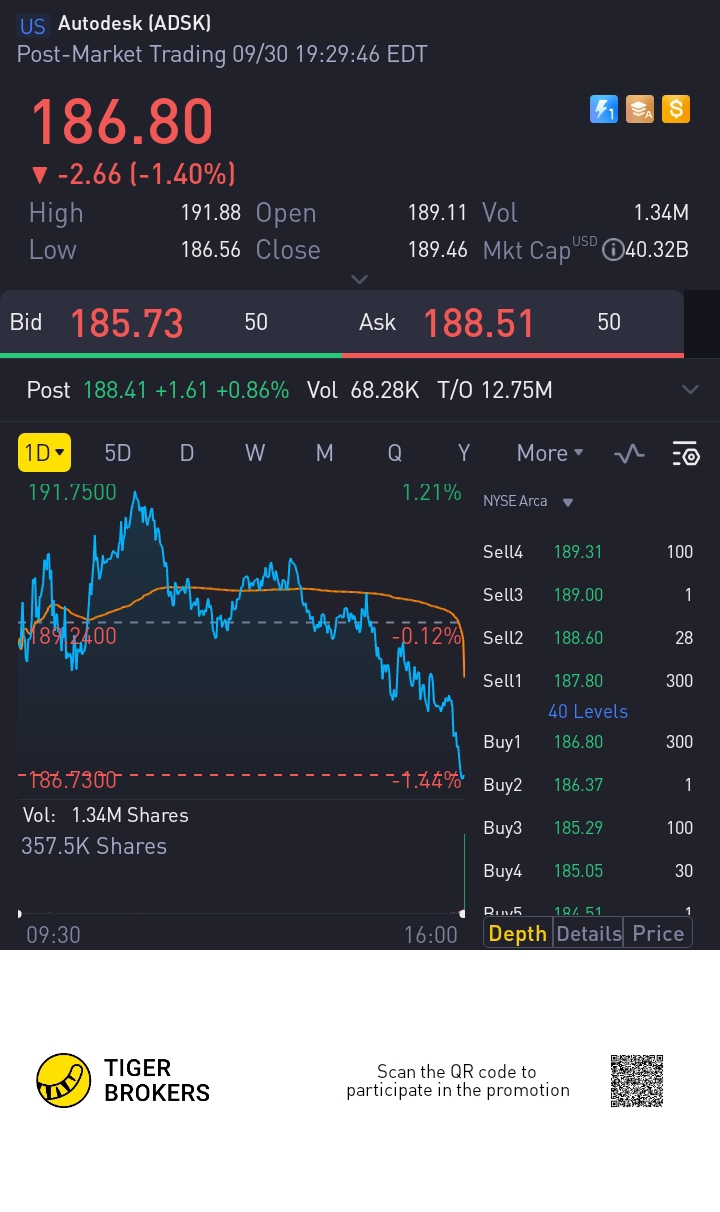Tap the -1.44% chart scale label

click(x=426, y=780)
